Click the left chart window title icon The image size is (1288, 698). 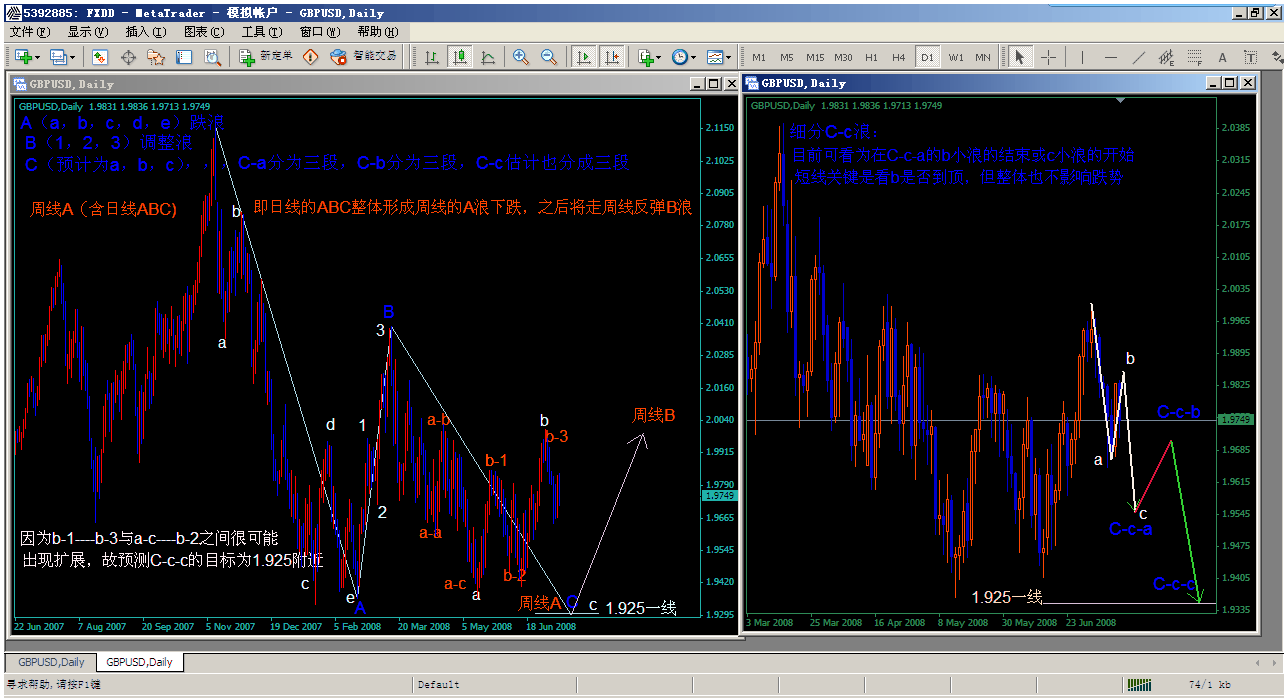pos(19,84)
